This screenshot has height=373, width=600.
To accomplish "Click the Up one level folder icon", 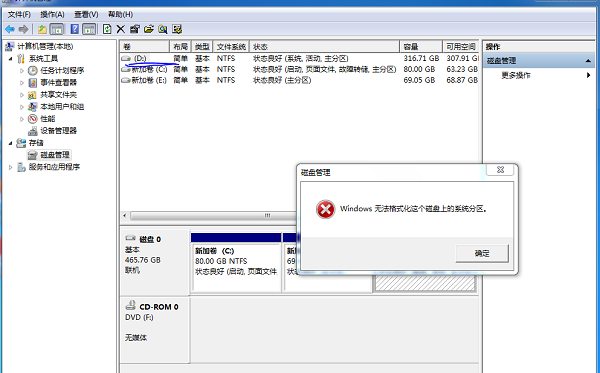I will (42, 29).
